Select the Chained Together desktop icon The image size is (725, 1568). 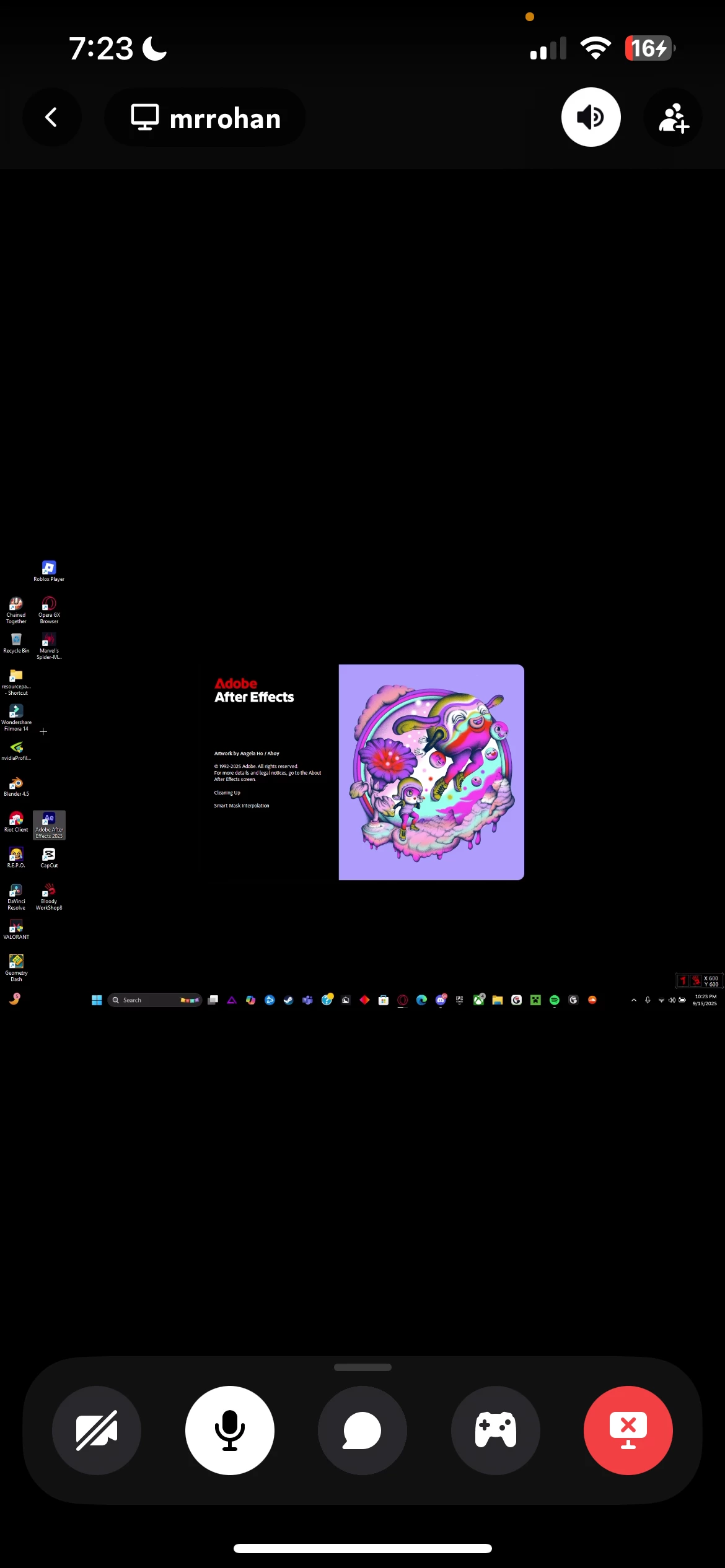[16, 610]
